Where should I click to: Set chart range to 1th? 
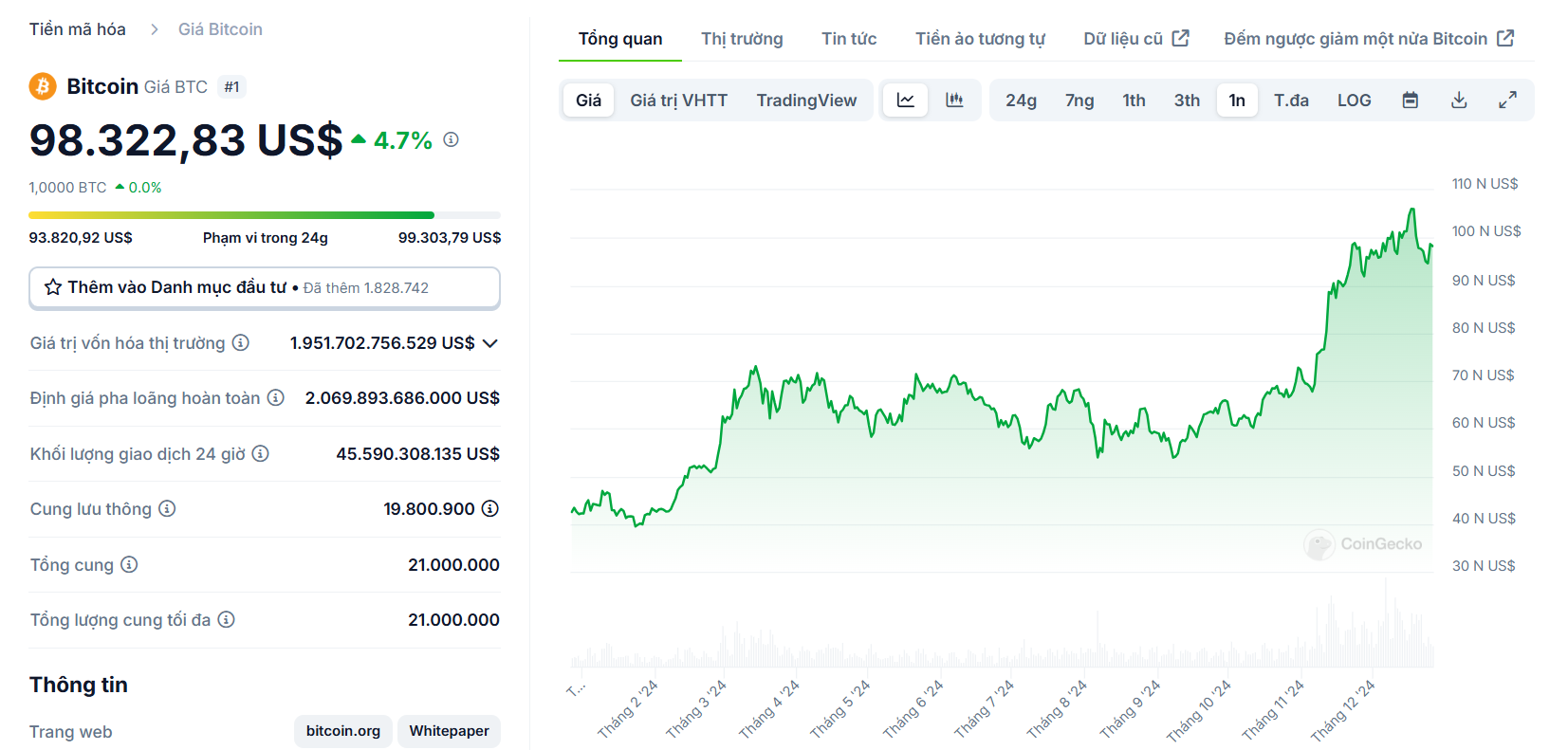coord(1134,101)
